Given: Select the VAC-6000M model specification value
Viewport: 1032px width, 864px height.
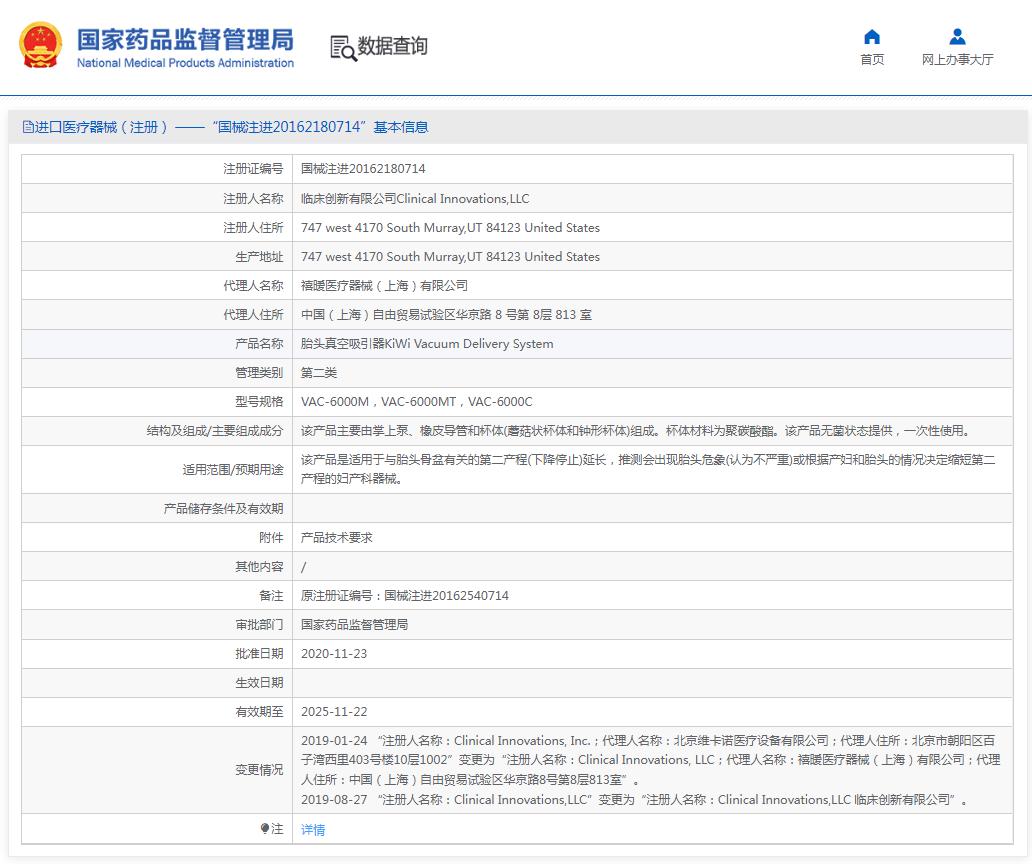Looking at the screenshot, I should click(x=417, y=401).
